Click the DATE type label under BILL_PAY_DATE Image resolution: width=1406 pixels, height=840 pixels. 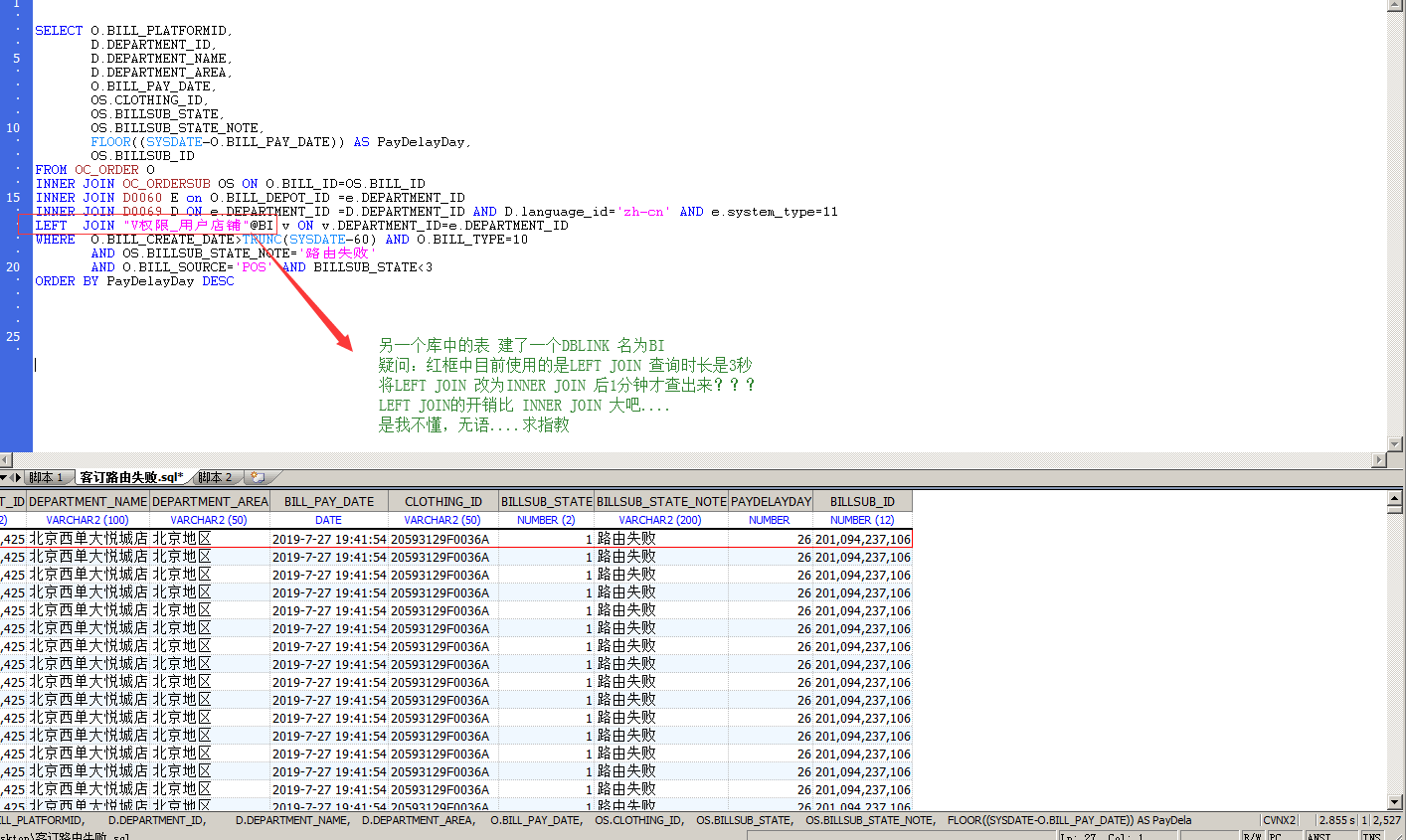328,520
